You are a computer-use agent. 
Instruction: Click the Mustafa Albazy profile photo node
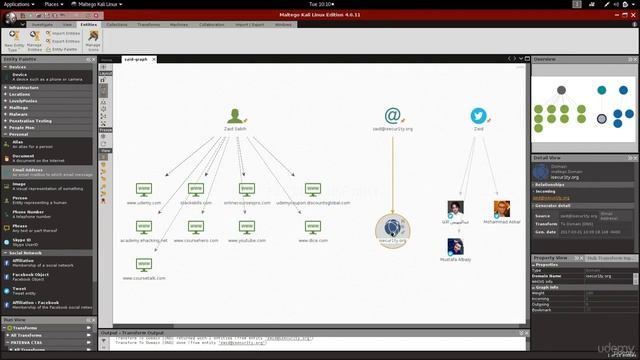(455, 247)
